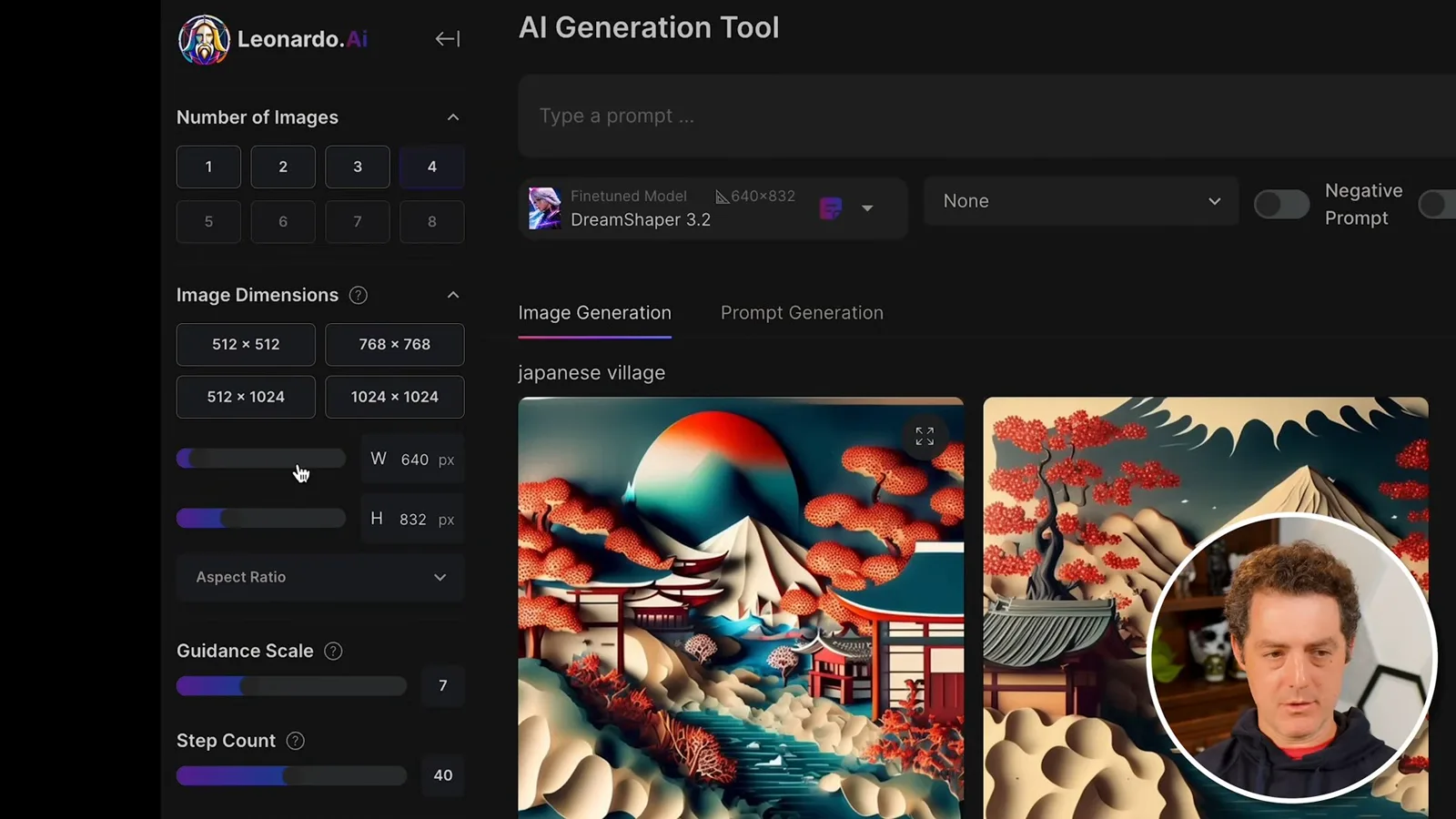The image size is (1456, 819).
Task: Open Image Dimensions help icon
Action: [359, 295]
